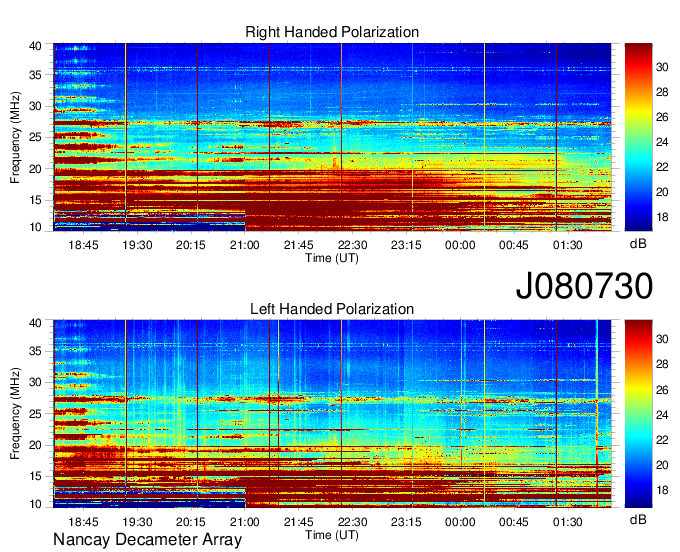Click the 19:30 time tick of top plot

pos(137,245)
